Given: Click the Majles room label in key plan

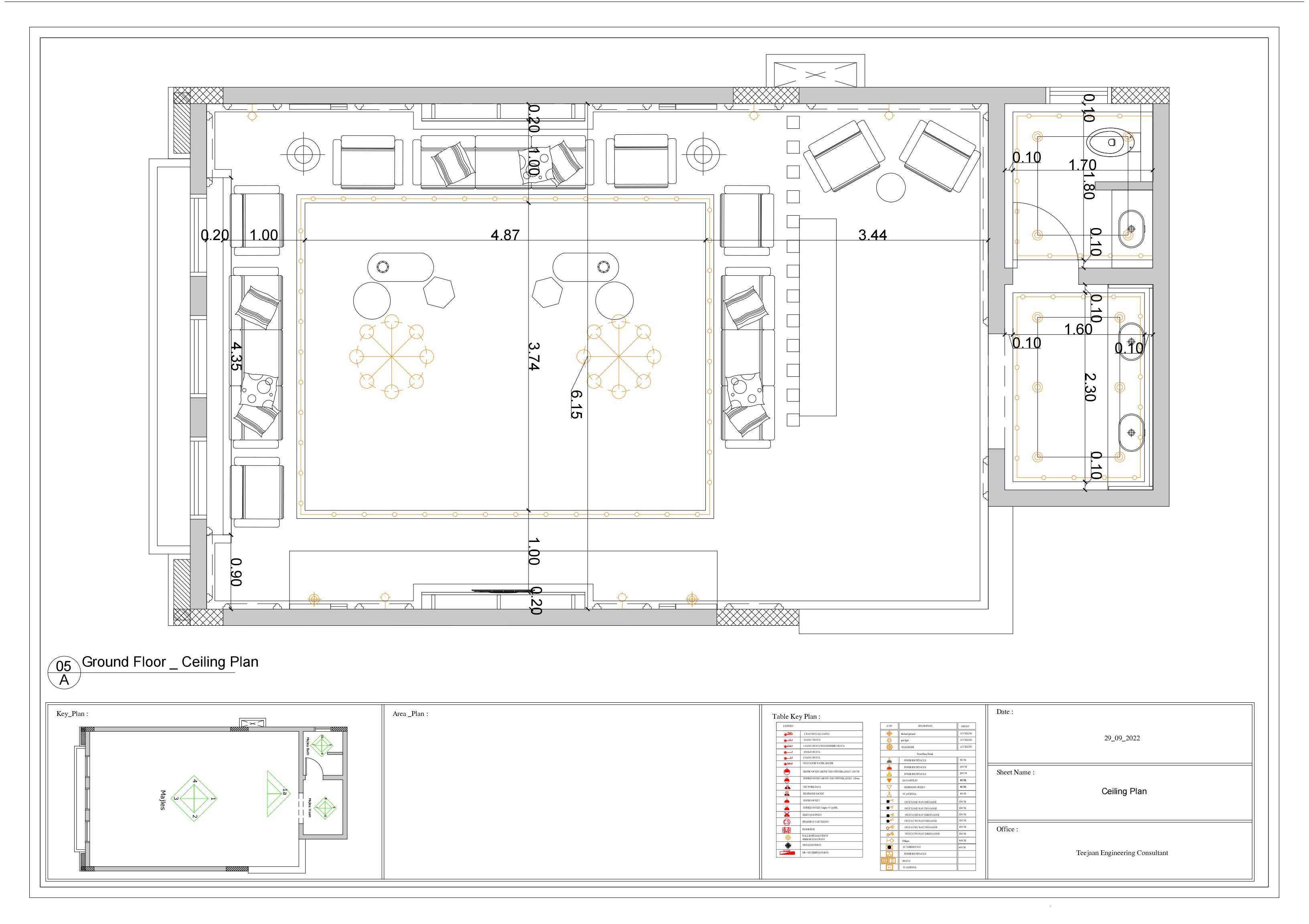Looking at the screenshot, I should (162, 800).
